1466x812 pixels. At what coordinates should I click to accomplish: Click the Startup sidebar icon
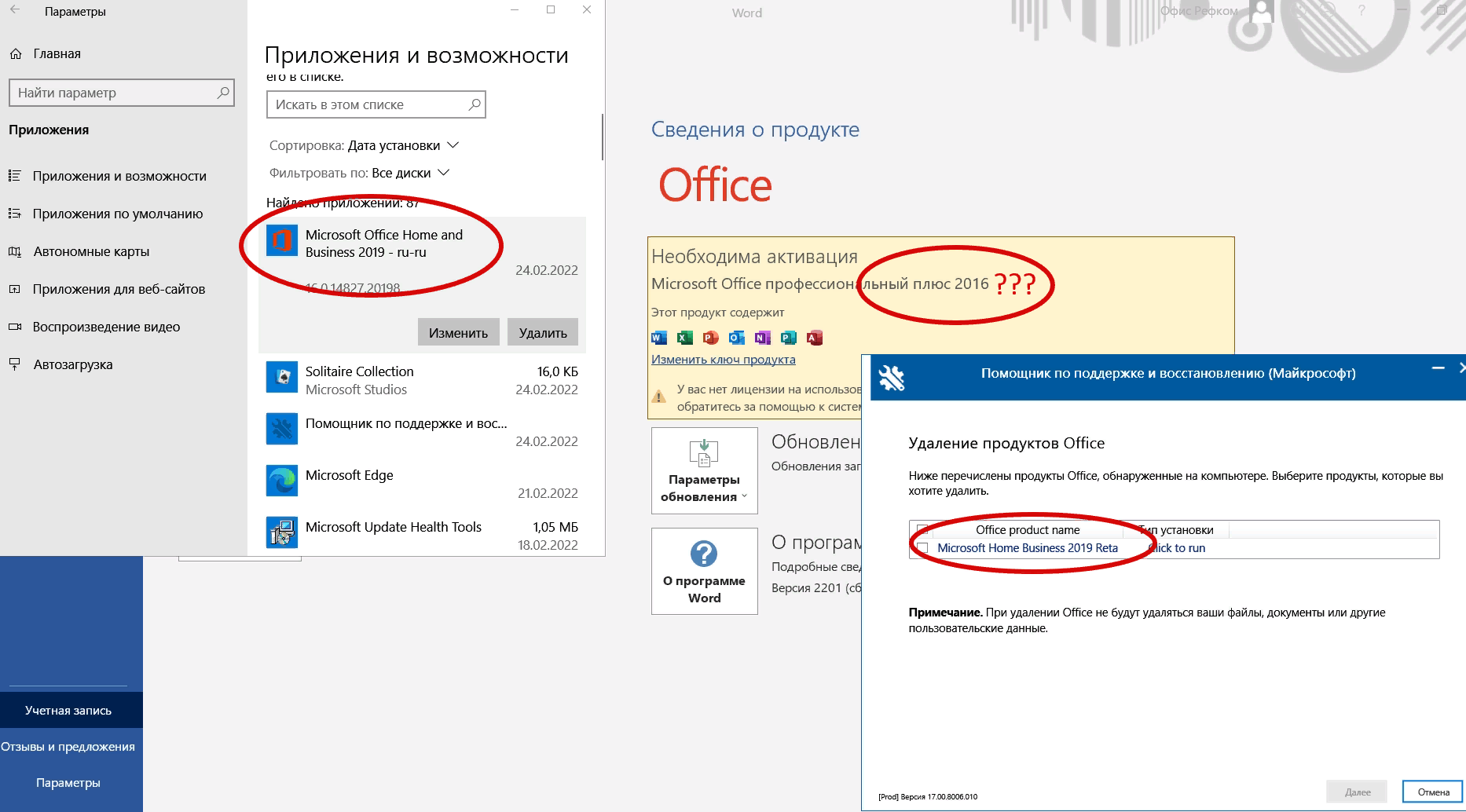coord(14,364)
